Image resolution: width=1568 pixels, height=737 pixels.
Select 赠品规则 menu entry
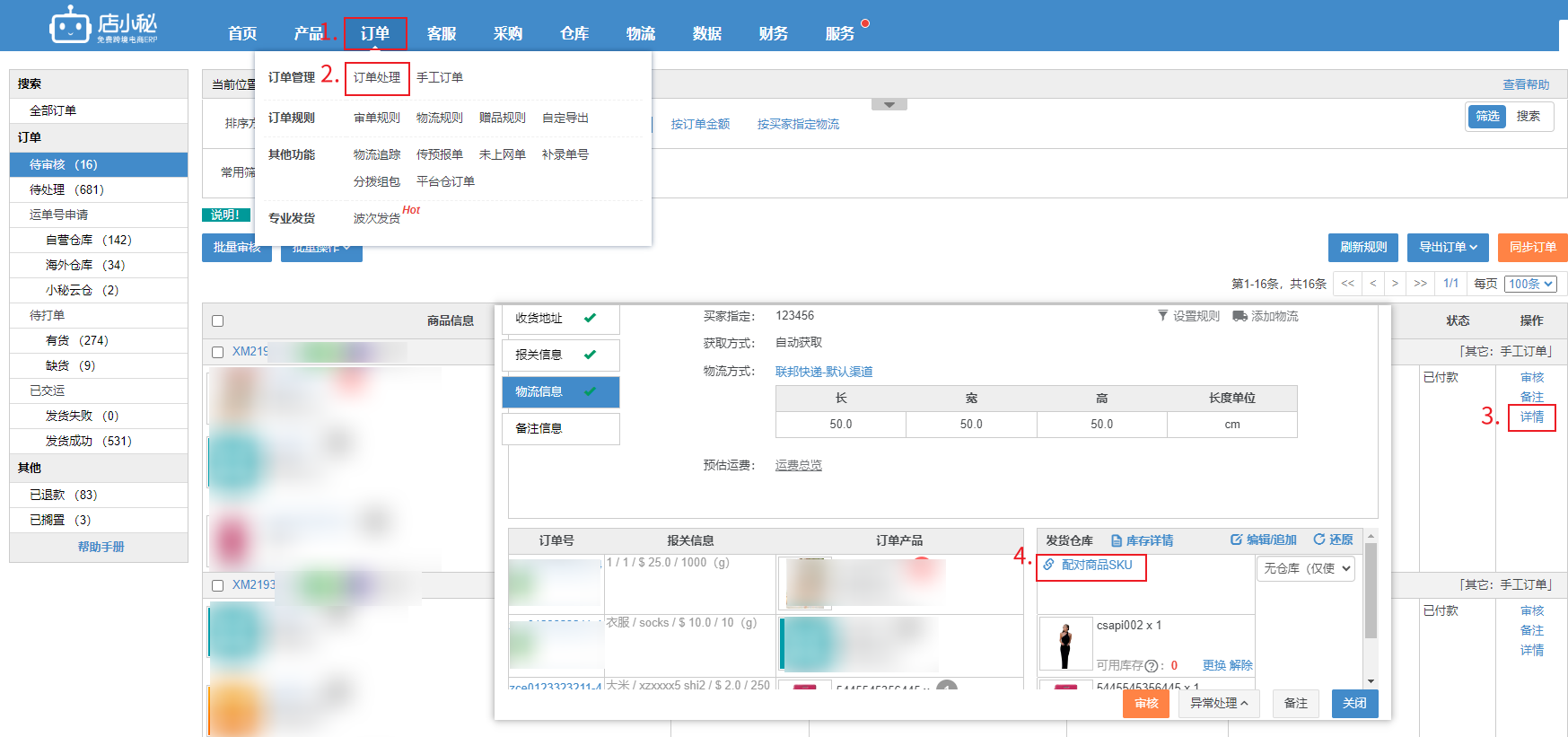(503, 118)
